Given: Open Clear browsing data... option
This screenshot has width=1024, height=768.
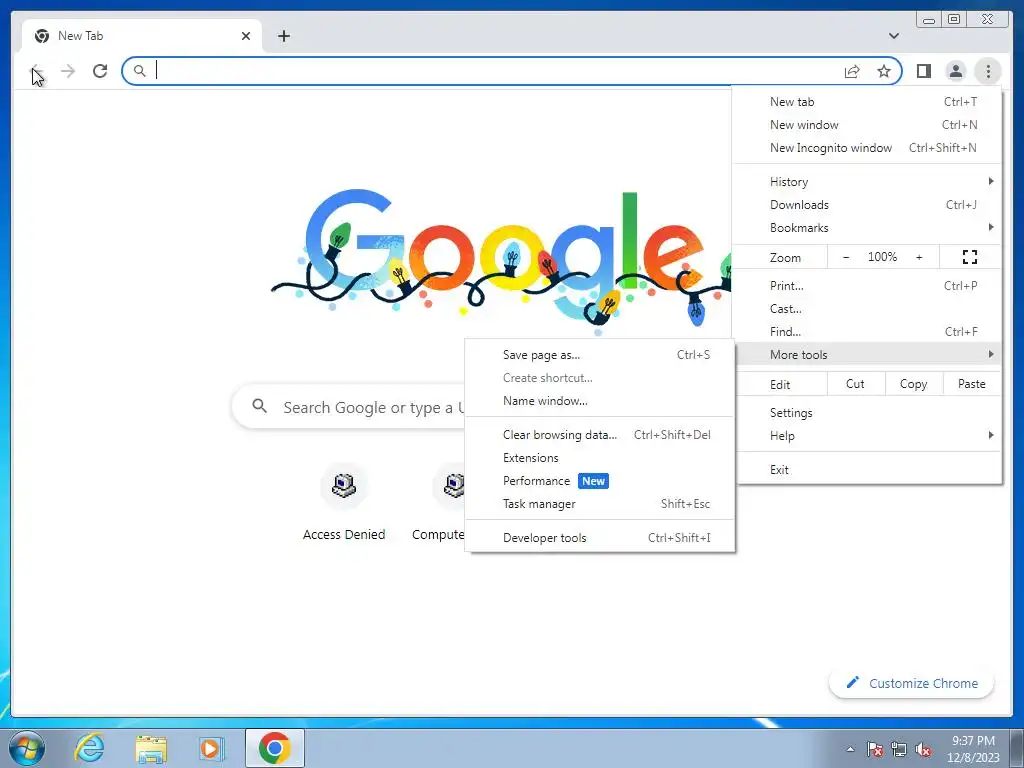Looking at the screenshot, I should pyautogui.click(x=600, y=435).
